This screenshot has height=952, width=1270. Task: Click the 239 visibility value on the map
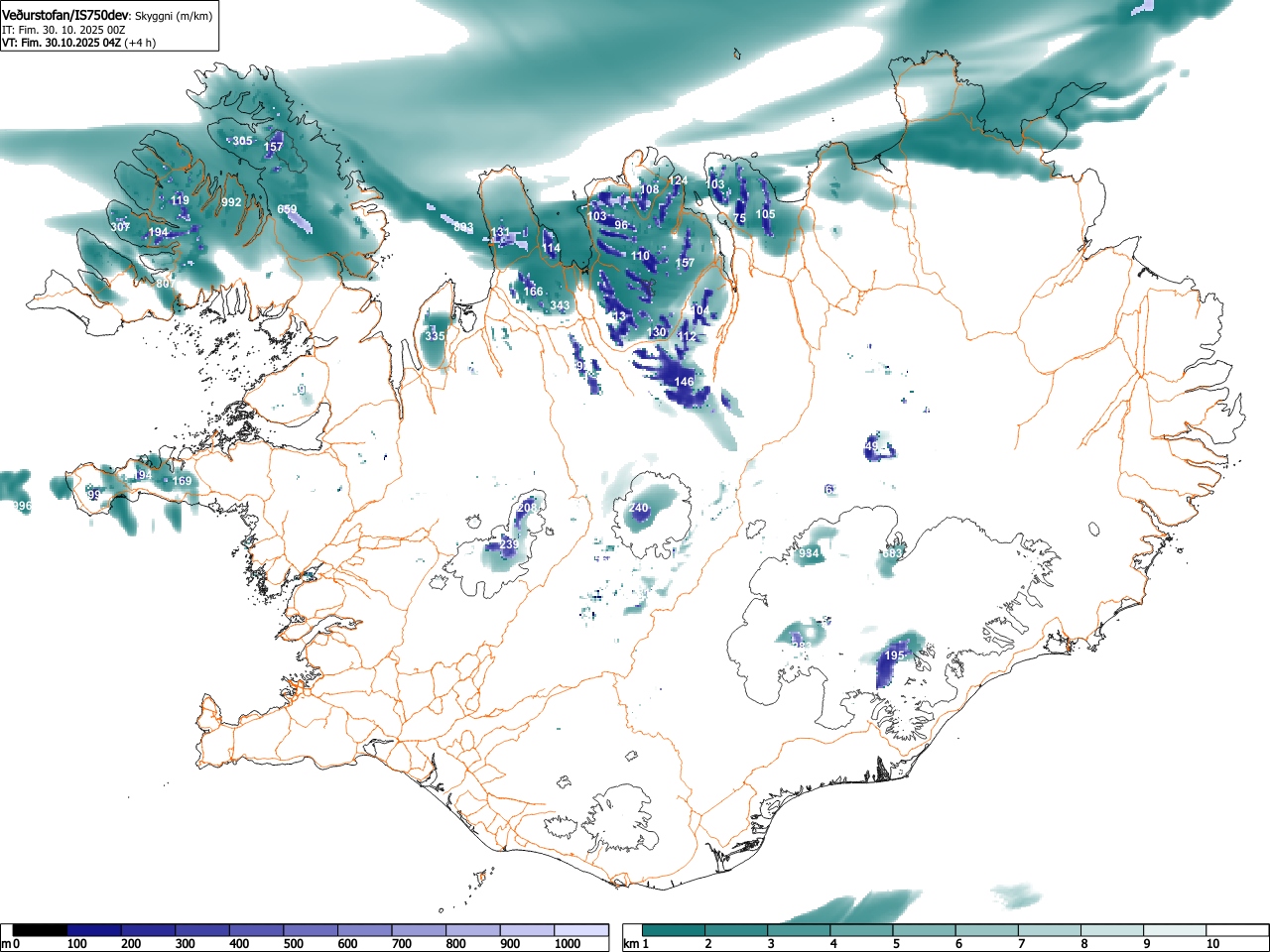click(509, 544)
